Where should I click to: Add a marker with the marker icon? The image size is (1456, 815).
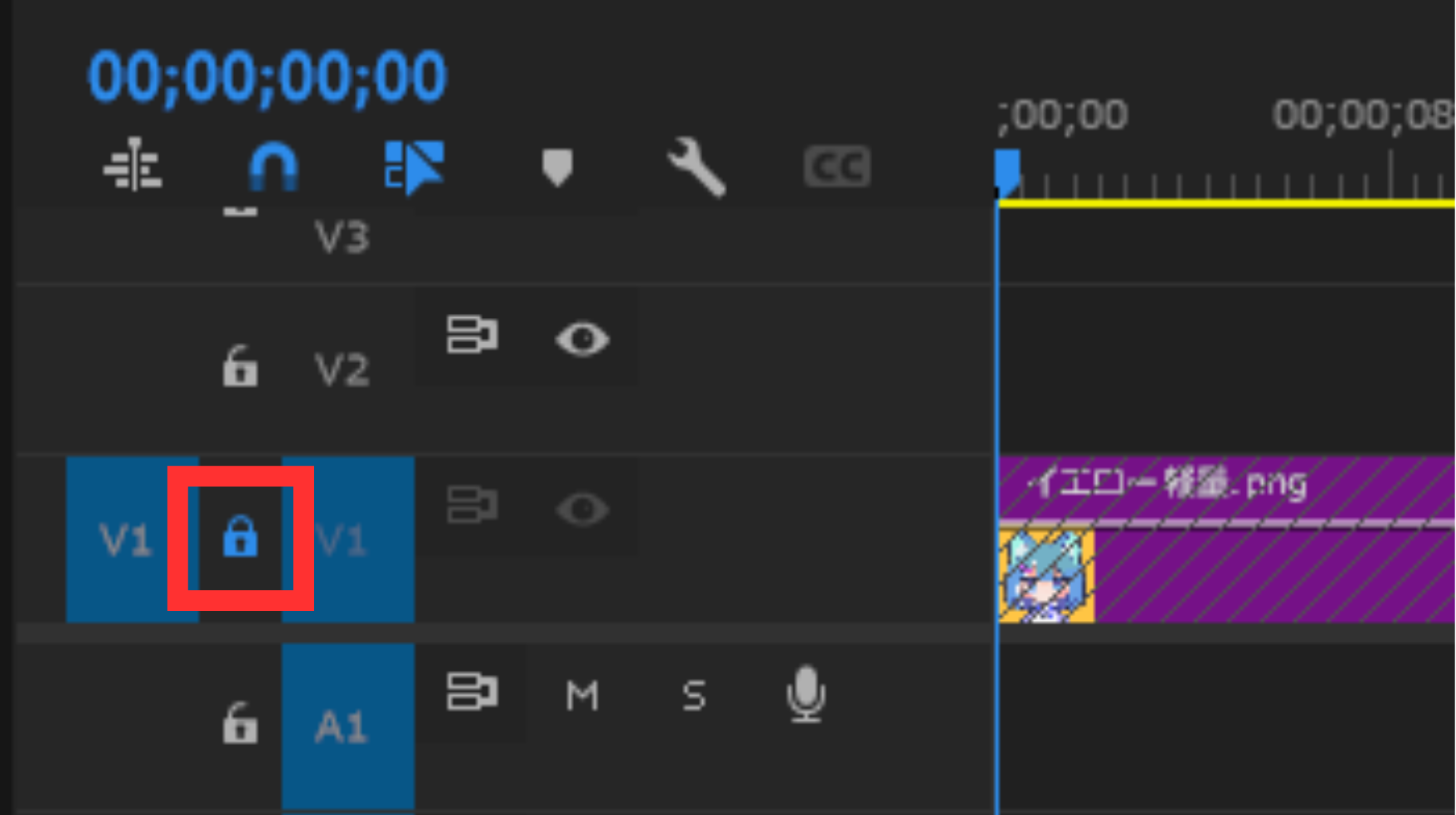[x=557, y=167]
